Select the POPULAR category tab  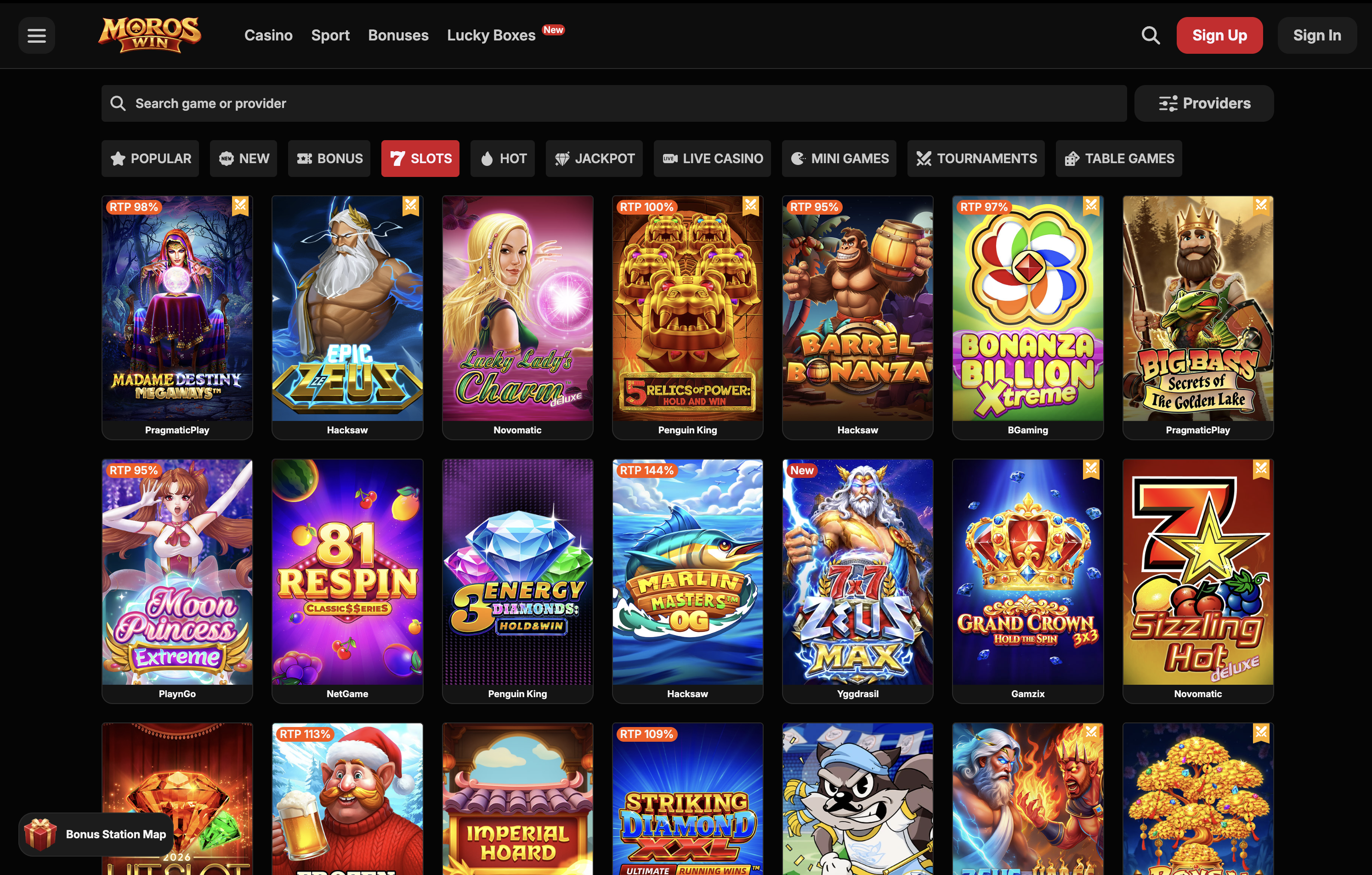tap(150, 159)
